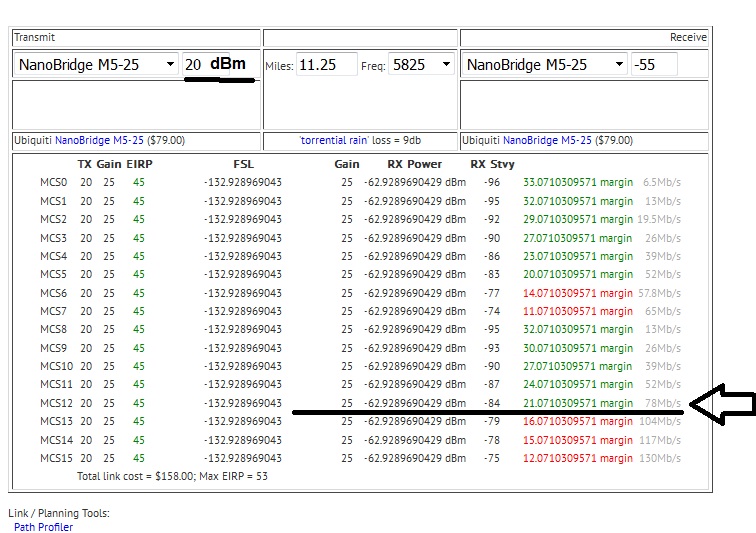Click the 32.0710309571 margin in MCS1 row
The image size is (756, 533).
tap(578, 201)
